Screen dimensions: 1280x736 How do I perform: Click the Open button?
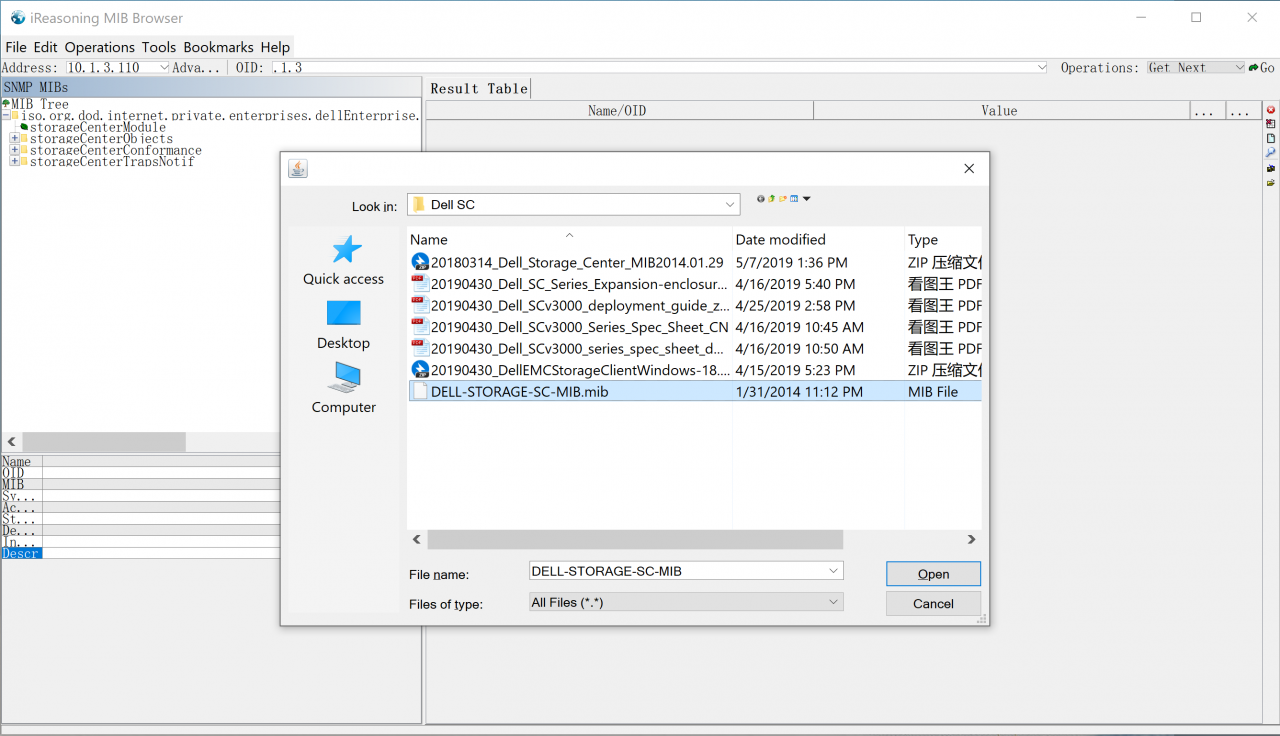point(933,574)
